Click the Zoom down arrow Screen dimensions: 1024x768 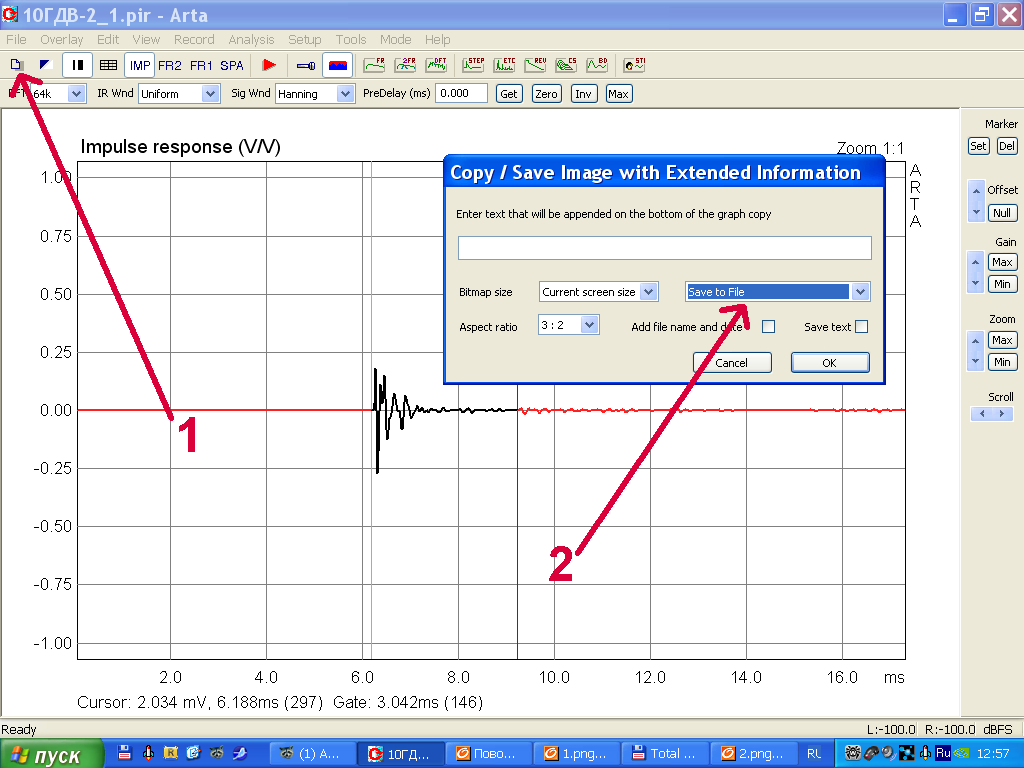coord(976,360)
